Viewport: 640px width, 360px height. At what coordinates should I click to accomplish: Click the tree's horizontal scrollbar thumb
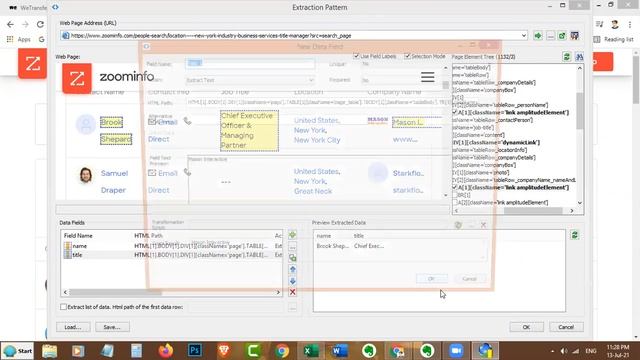[x=533, y=211]
